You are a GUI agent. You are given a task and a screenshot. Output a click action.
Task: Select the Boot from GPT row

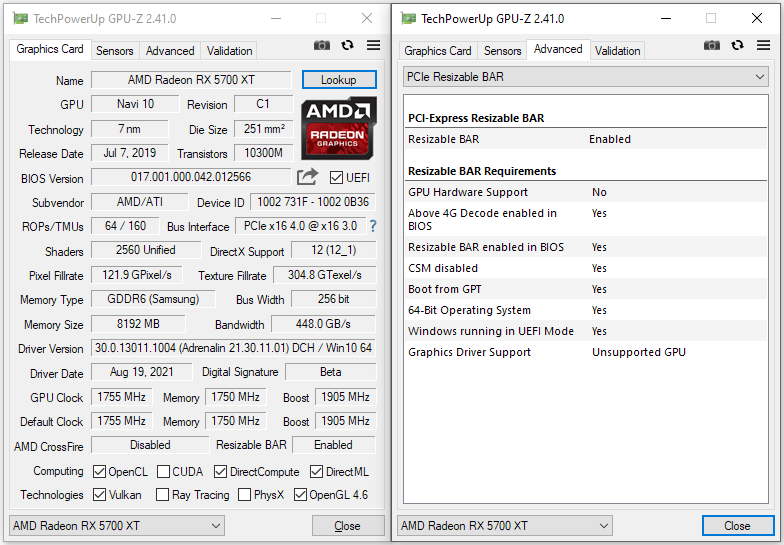pyautogui.click(x=586, y=289)
